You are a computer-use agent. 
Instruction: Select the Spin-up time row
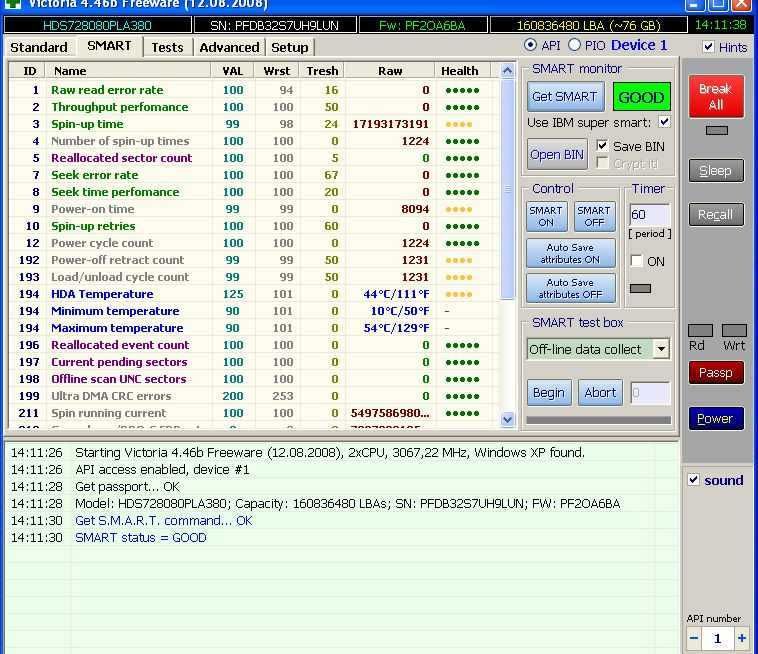254,124
